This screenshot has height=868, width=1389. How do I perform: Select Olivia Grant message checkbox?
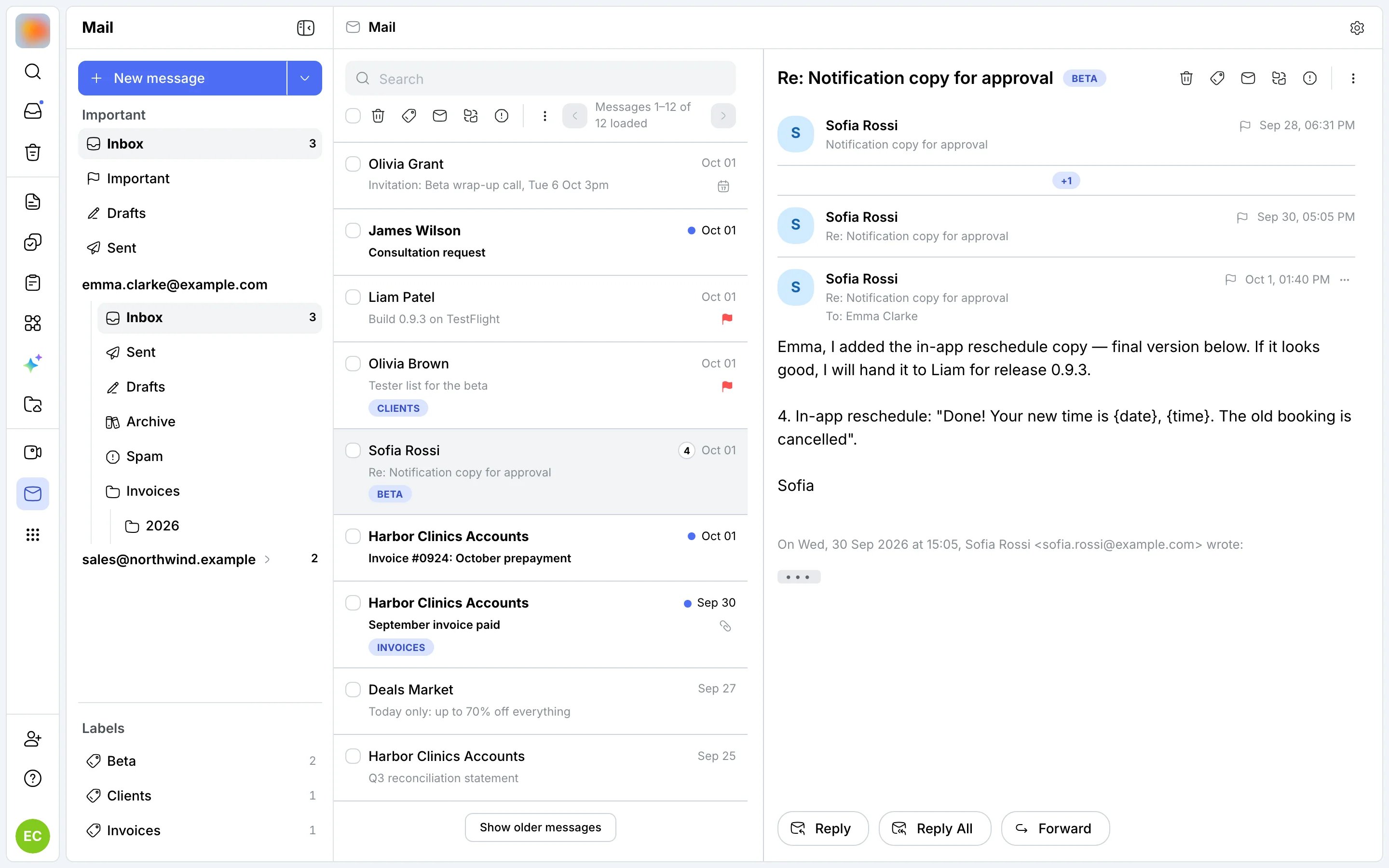[353, 164]
